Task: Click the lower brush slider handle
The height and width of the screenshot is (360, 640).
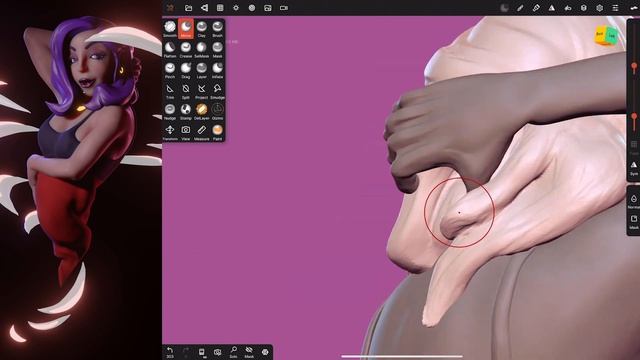Action: point(634,117)
